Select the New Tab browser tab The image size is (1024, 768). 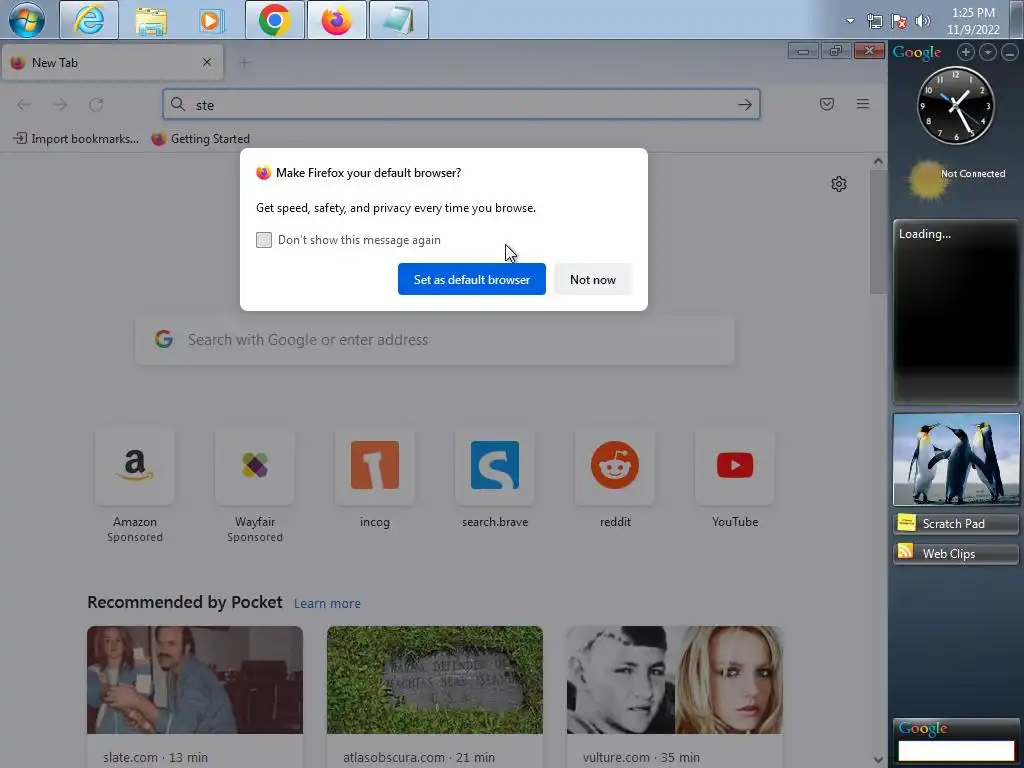coord(112,63)
